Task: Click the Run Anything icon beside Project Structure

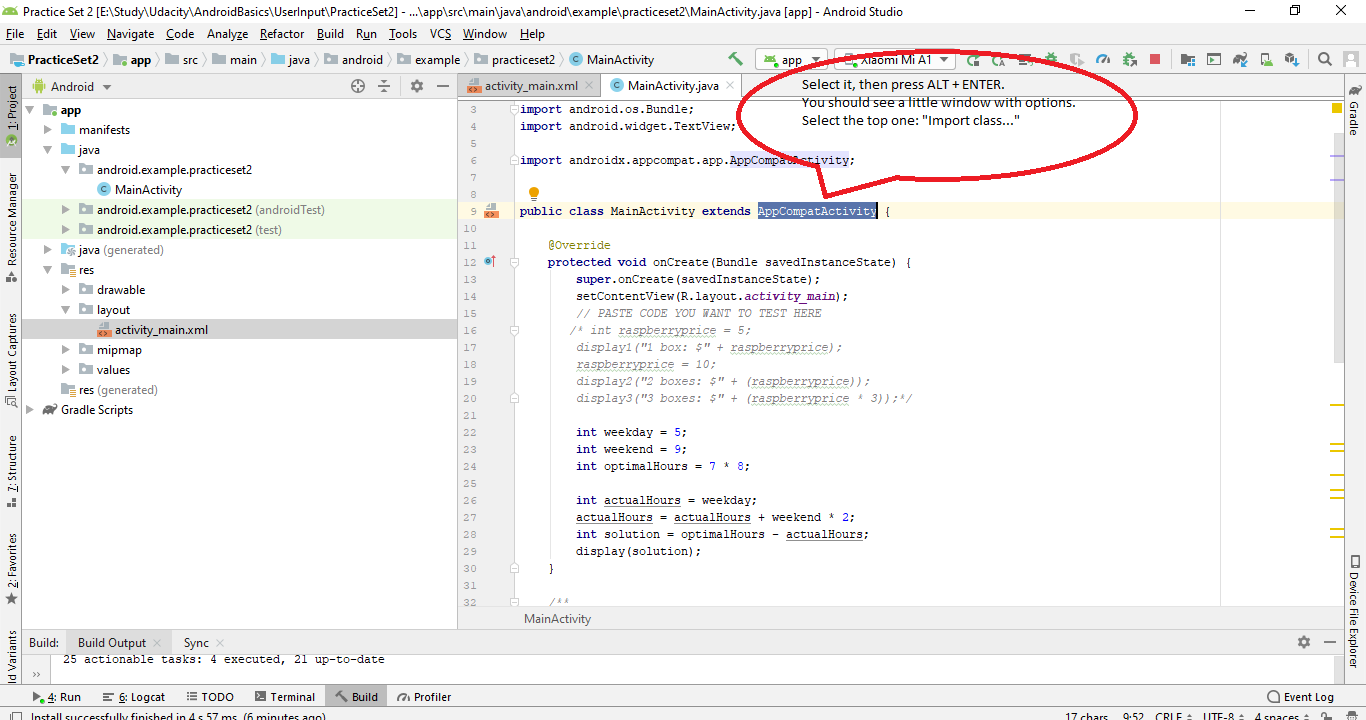Action: (1214, 59)
